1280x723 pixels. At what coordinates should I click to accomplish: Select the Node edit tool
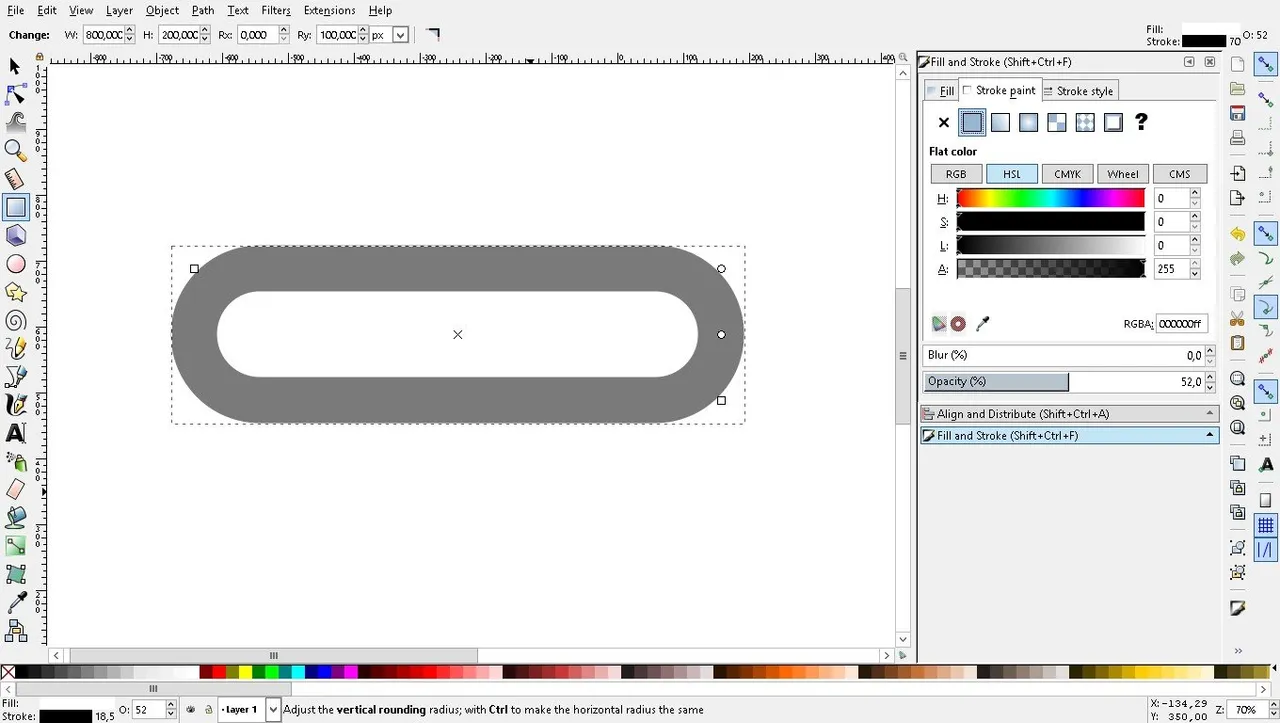(x=15, y=94)
